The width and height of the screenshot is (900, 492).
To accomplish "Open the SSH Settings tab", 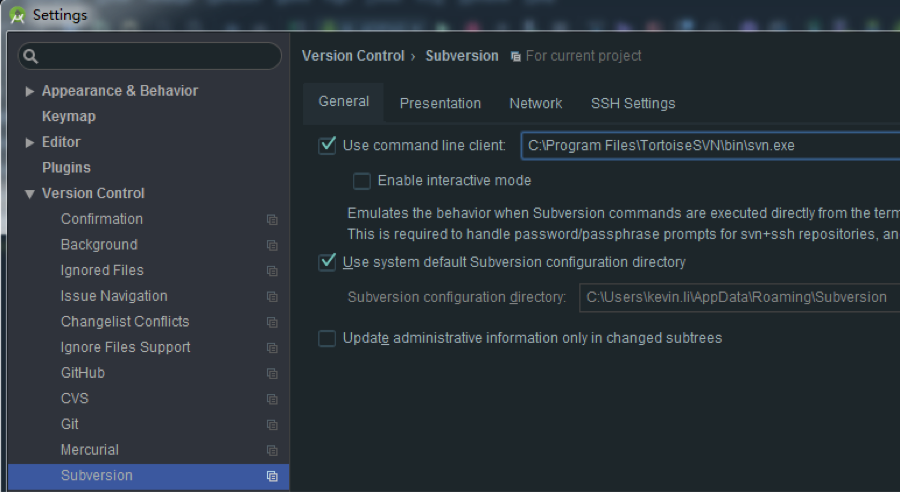I will (633, 103).
